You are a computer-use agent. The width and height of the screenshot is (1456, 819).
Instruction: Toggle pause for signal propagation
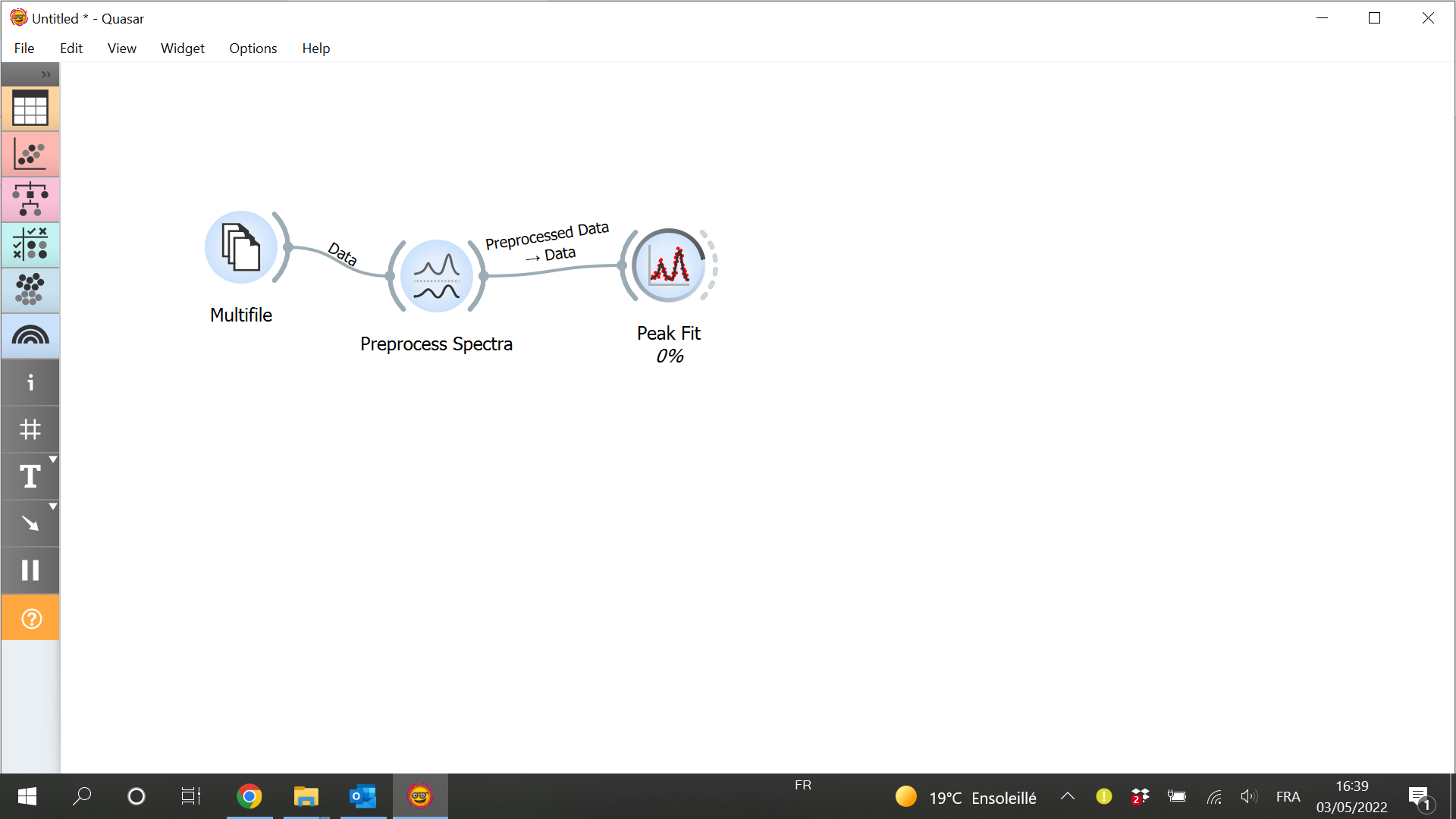(30, 570)
